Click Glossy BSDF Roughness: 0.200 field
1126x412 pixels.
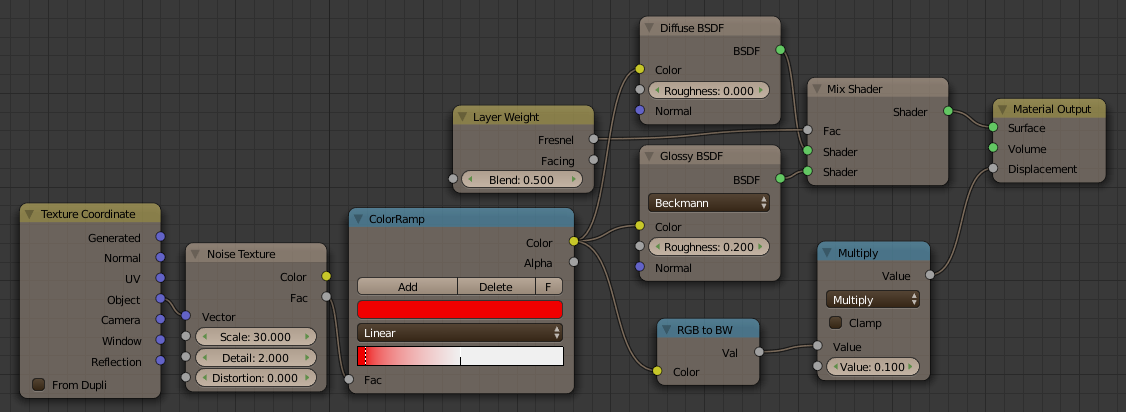click(x=708, y=247)
